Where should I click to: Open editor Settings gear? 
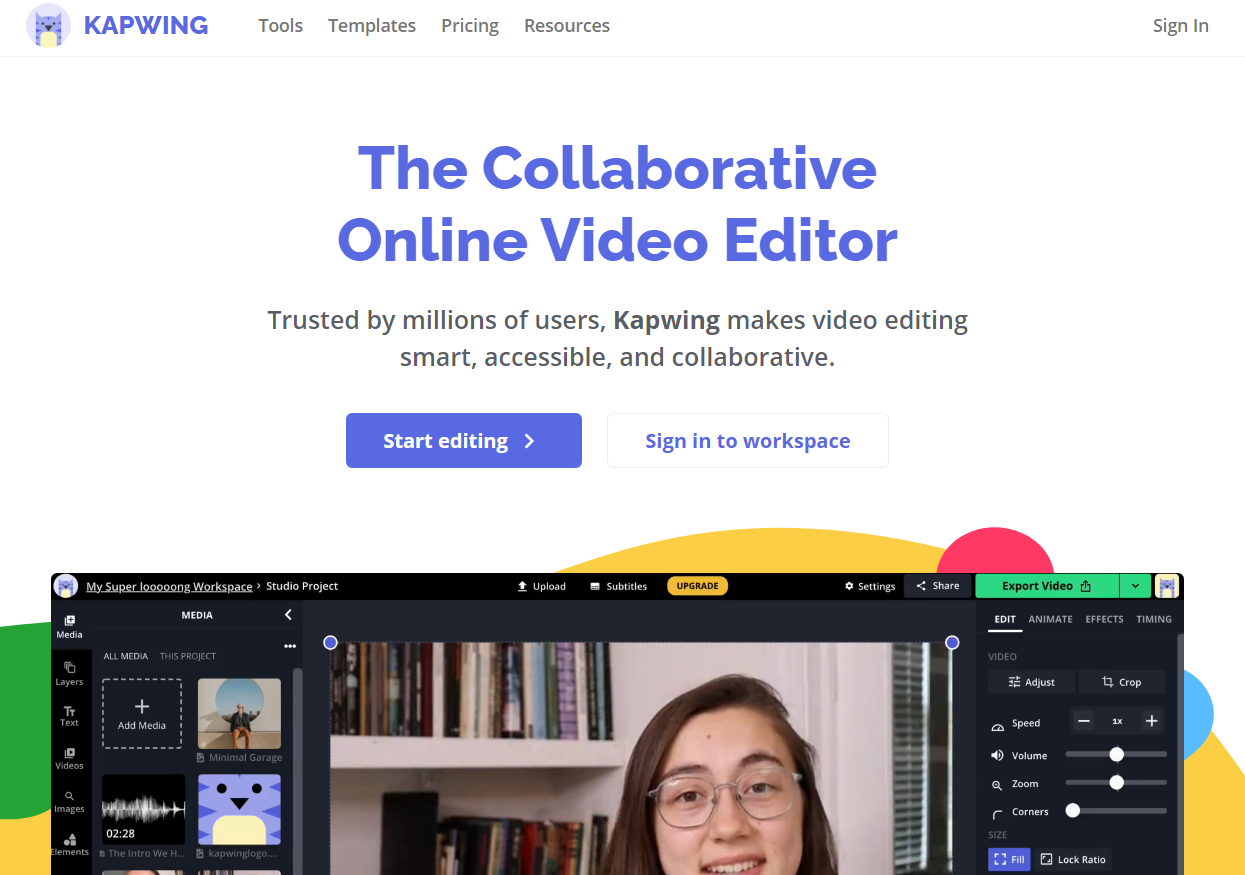pyautogui.click(x=870, y=586)
